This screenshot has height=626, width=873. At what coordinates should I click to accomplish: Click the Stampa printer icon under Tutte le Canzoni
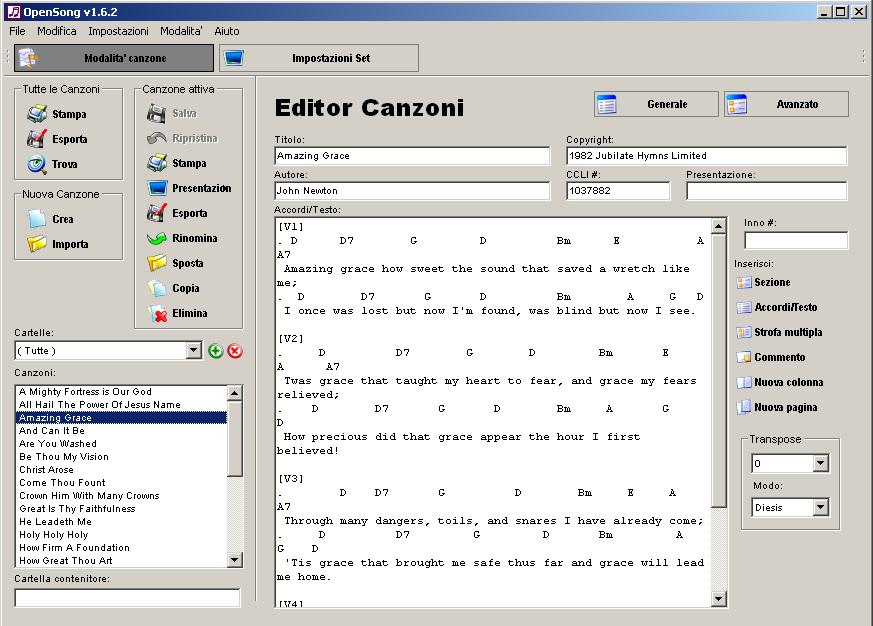pyautogui.click(x=37, y=114)
